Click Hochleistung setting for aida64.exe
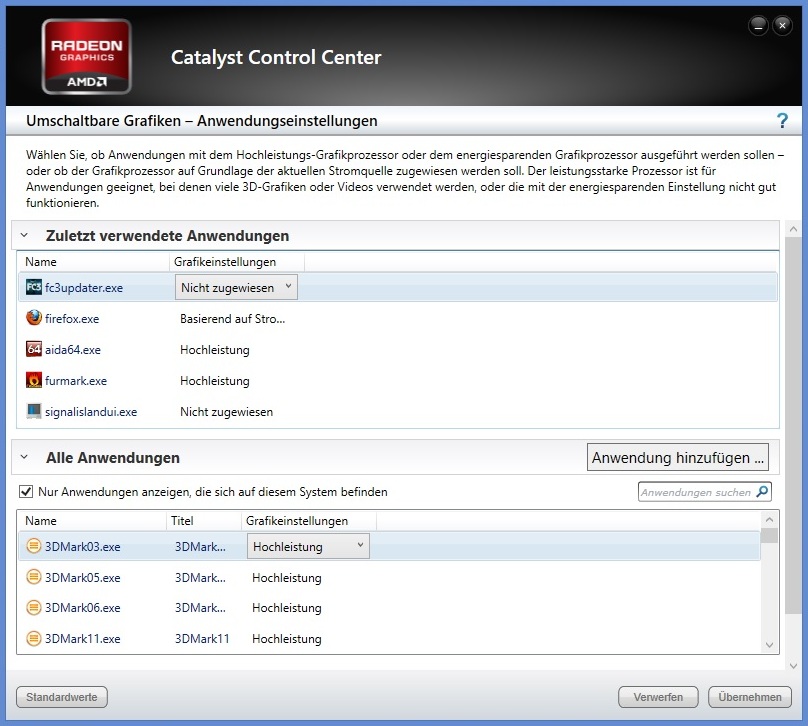Screen dimensions: 808x726 click(214, 350)
